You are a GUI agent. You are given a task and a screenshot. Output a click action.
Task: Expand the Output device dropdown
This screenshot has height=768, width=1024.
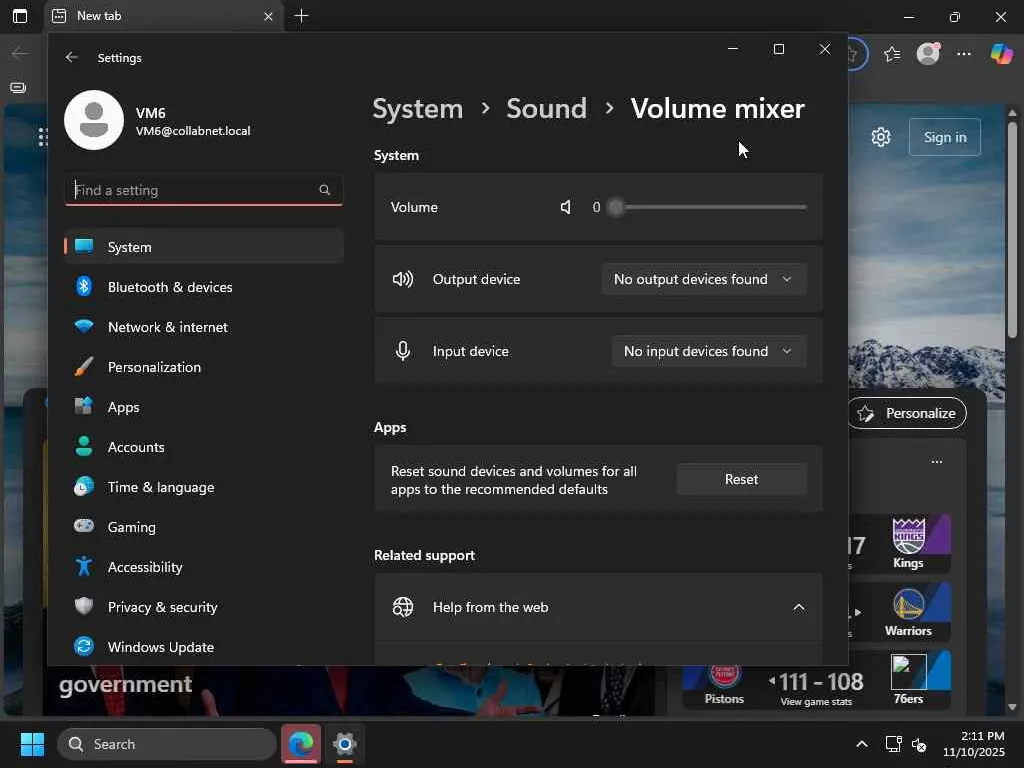click(703, 279)
